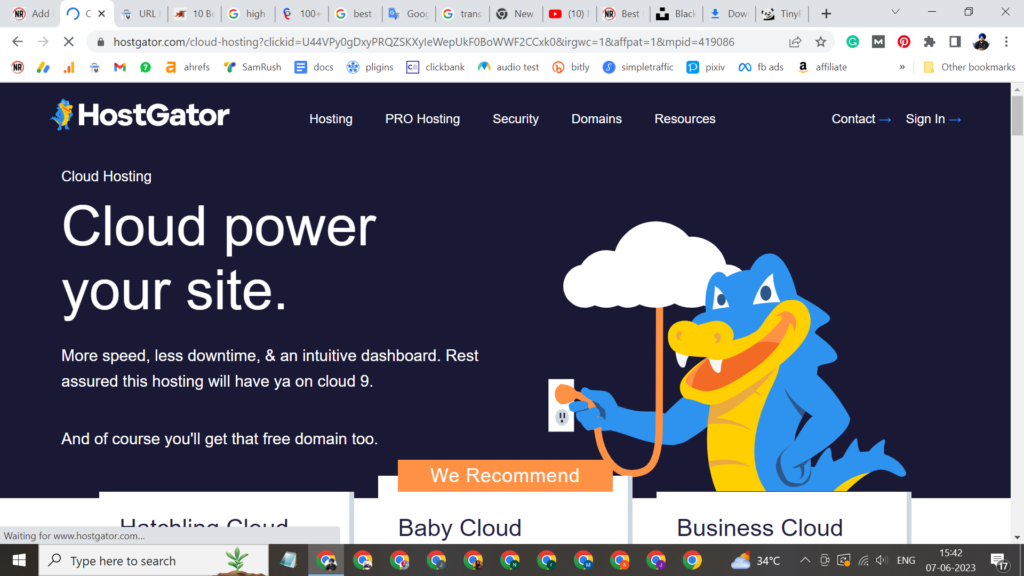Stop the page loading with the X button
This screenshot has height=576, width=1024.
68,42
